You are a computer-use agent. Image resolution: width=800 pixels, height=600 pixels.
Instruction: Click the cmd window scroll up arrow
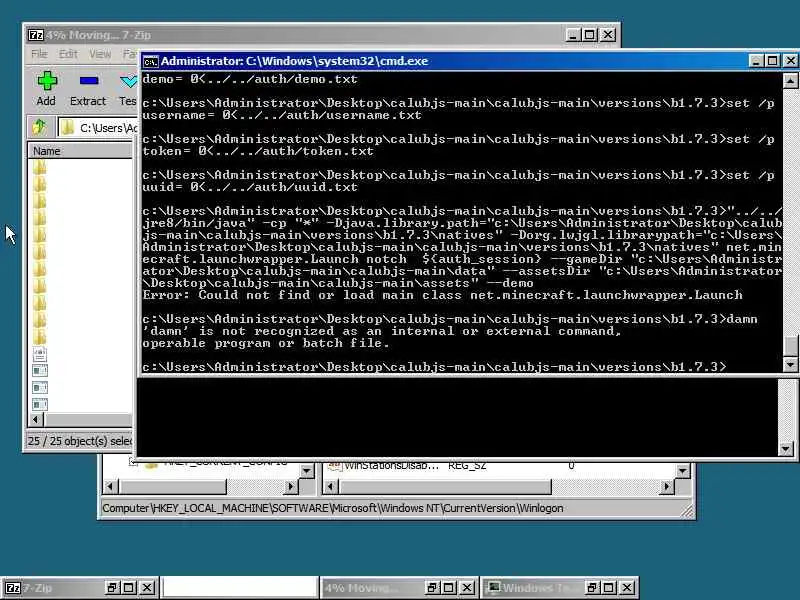(790, 81)
